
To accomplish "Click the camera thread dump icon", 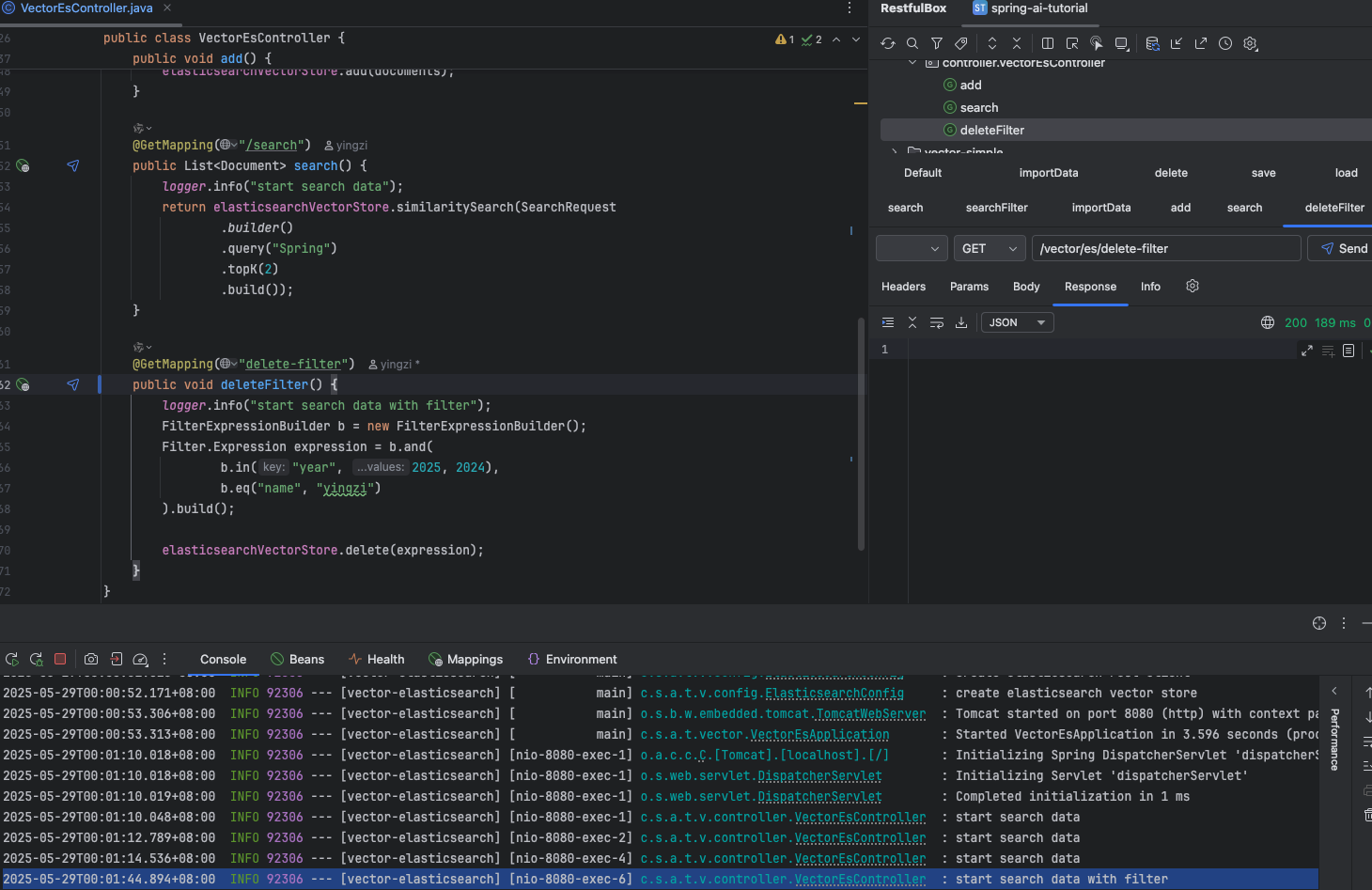I will tap(91, 659).
